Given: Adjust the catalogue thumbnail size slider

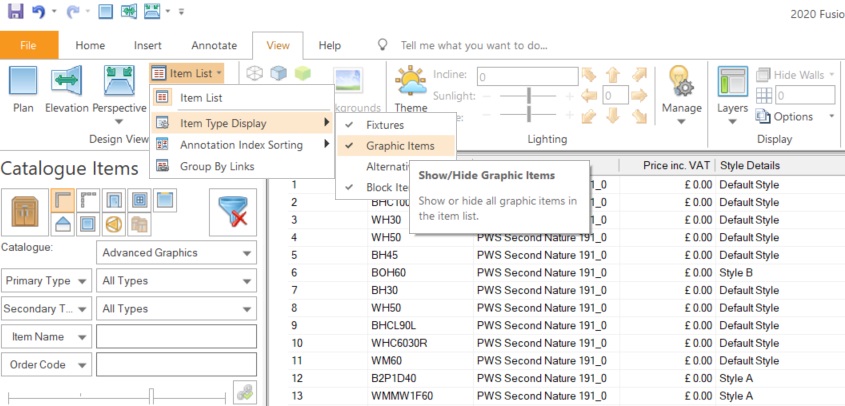Looking at the screenshot, I should 152,396.
